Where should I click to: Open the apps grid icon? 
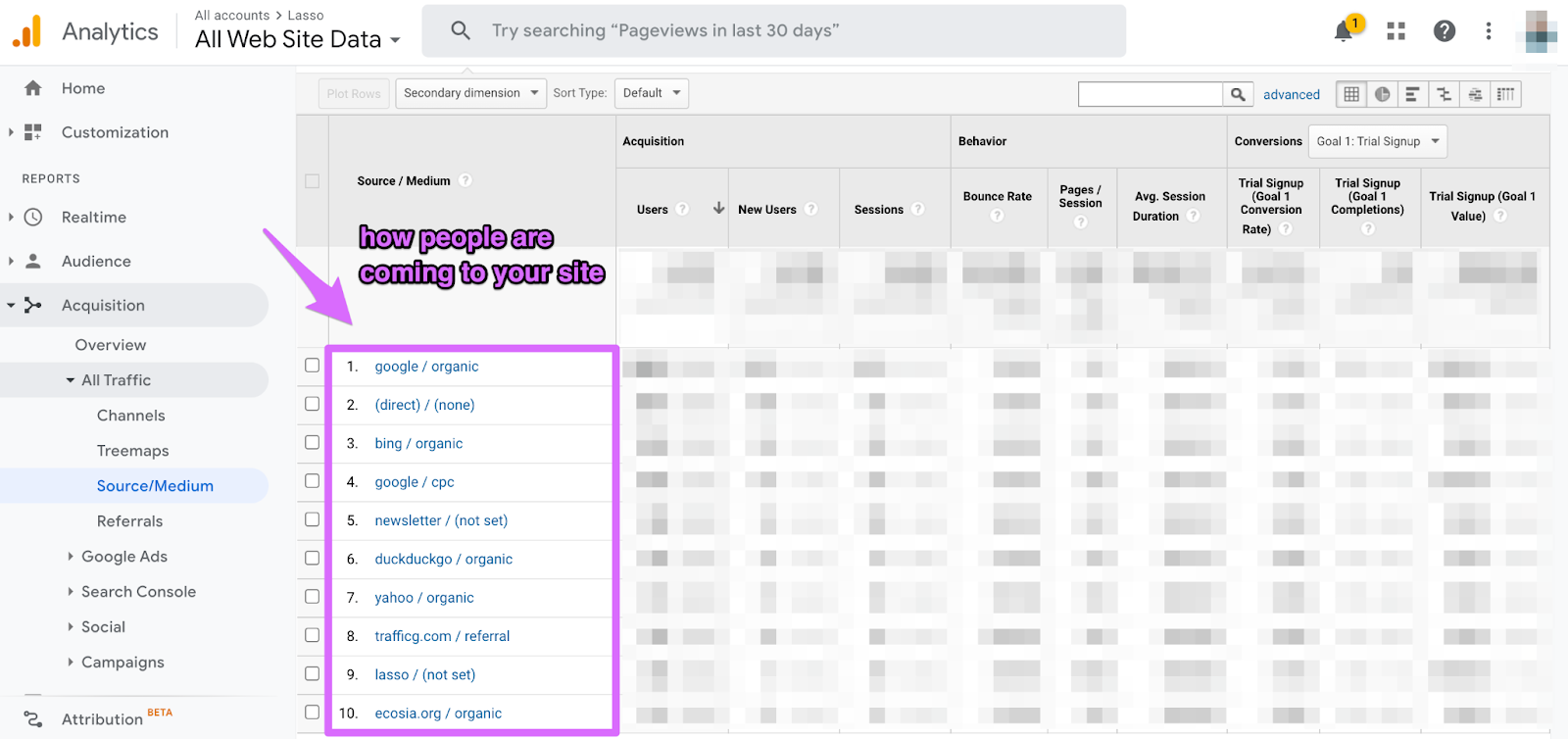coord(1396,31)
